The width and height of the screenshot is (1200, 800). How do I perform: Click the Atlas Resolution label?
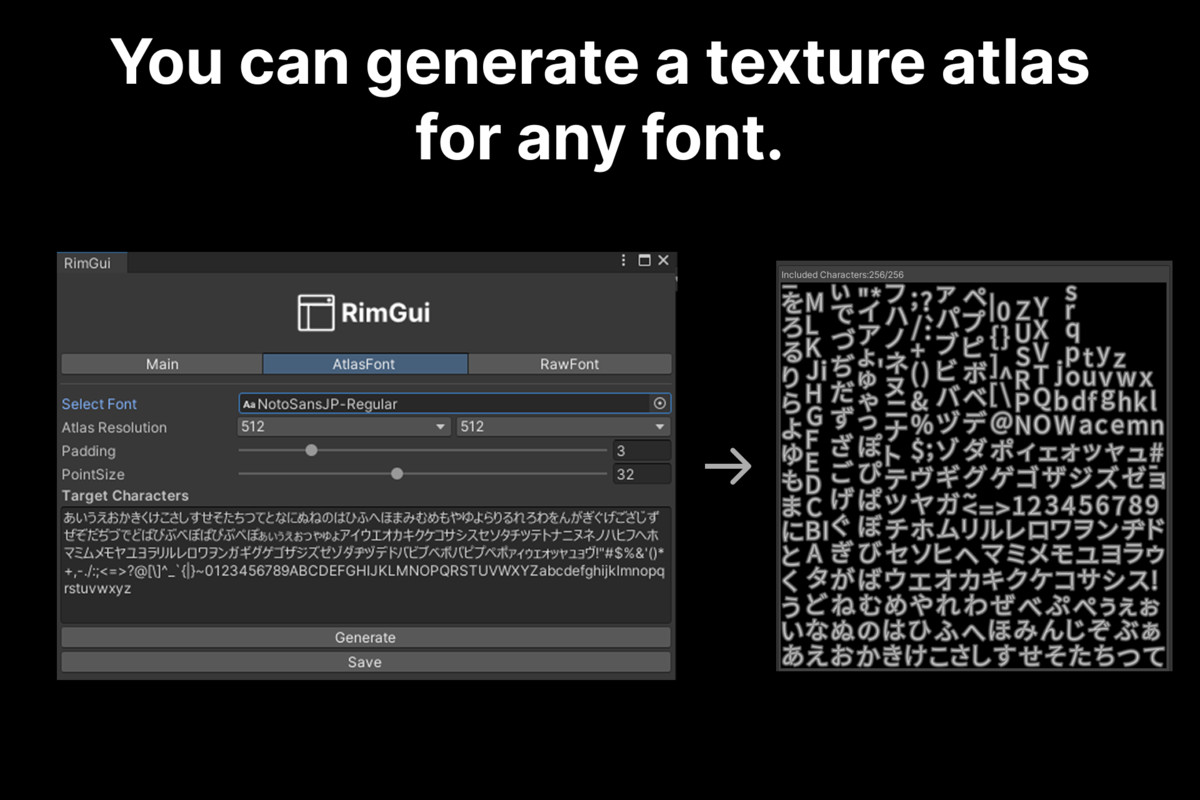[114, 427]
